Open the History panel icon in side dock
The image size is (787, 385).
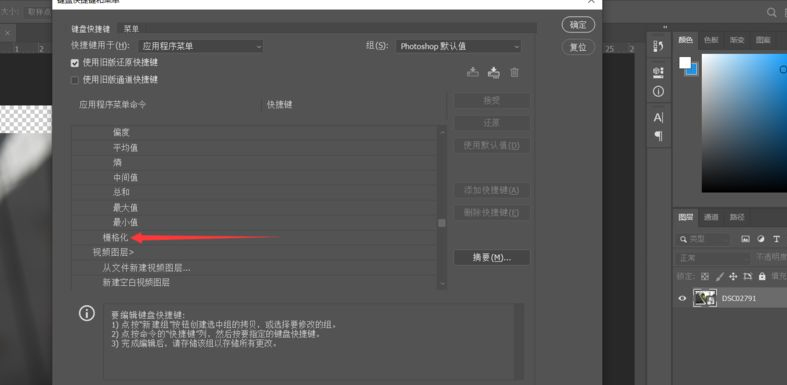(658, 46)
